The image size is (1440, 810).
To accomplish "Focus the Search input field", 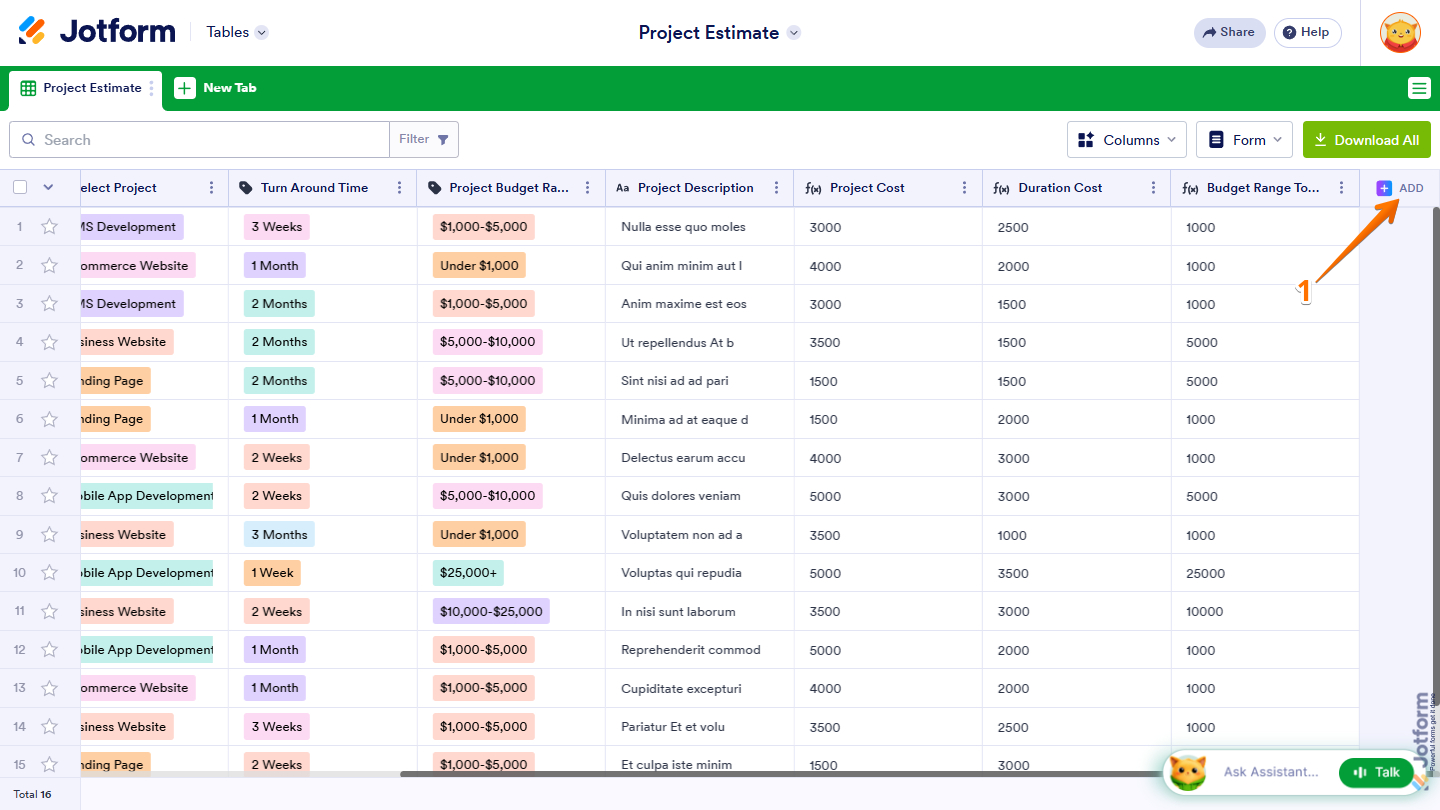I will [x=200, y=140].
